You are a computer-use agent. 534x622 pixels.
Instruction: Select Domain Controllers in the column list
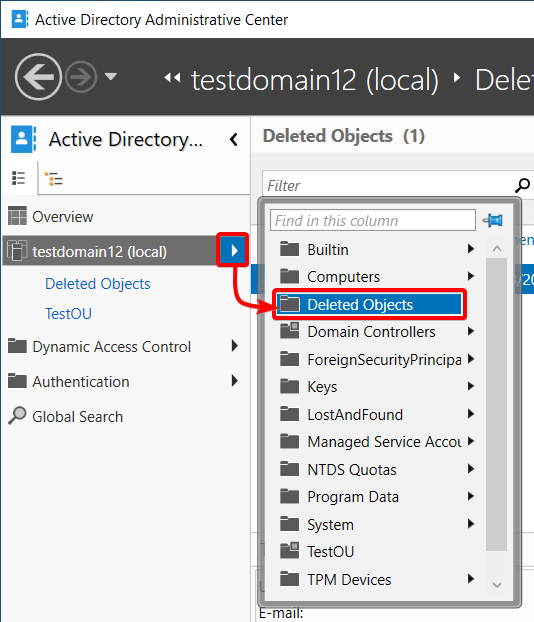371,332
